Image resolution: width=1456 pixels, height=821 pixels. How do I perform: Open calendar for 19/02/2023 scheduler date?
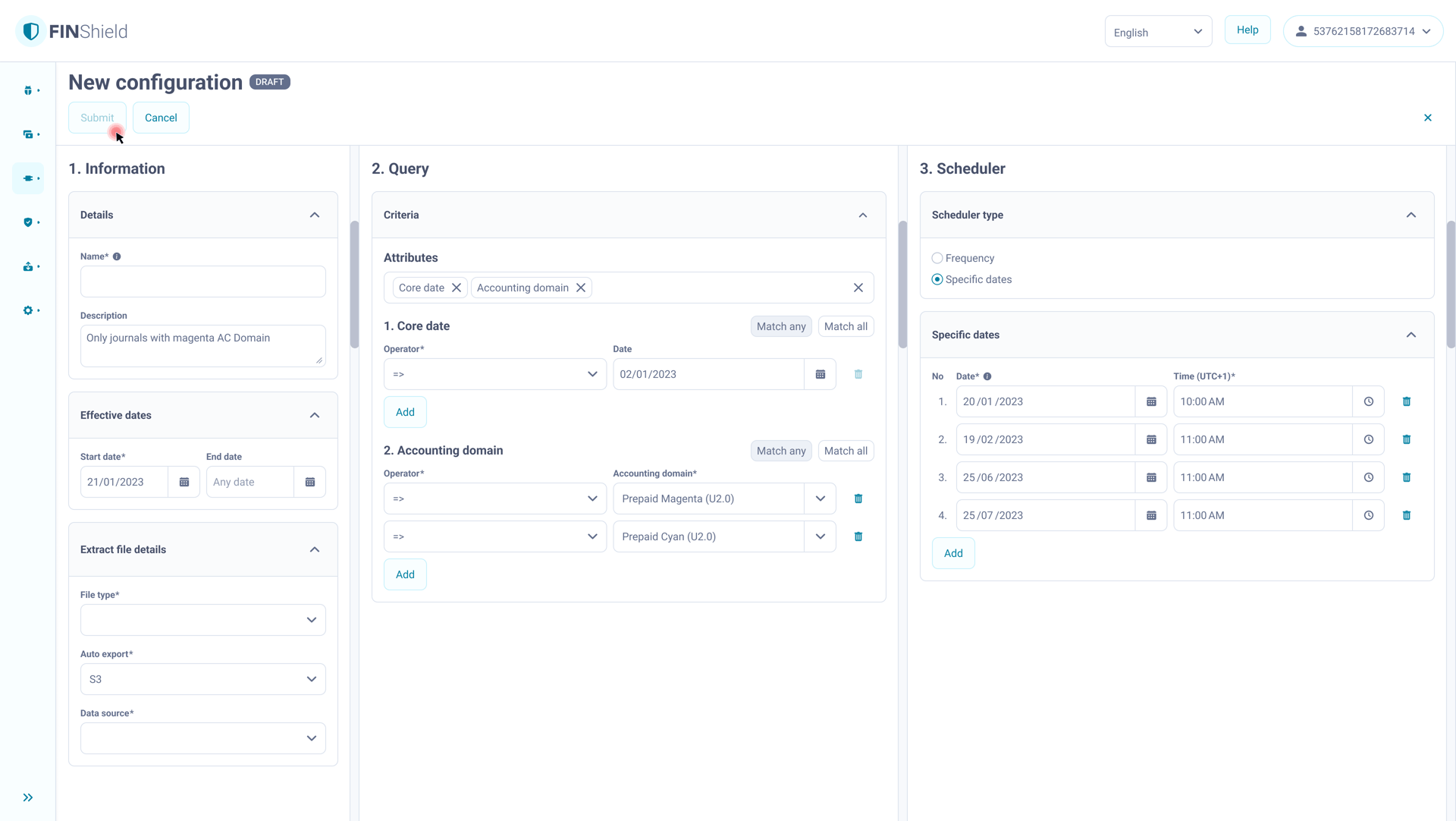click(1150, 439)
